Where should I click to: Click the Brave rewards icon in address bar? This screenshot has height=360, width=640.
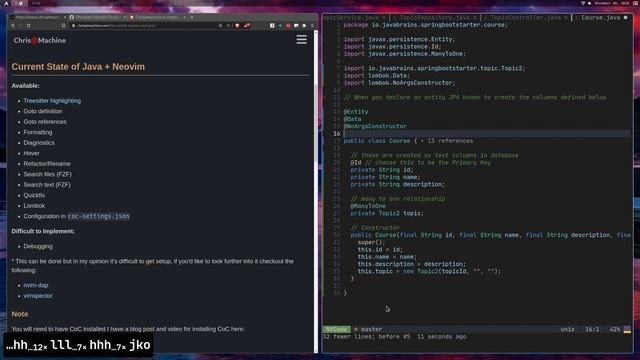point(247,26)
